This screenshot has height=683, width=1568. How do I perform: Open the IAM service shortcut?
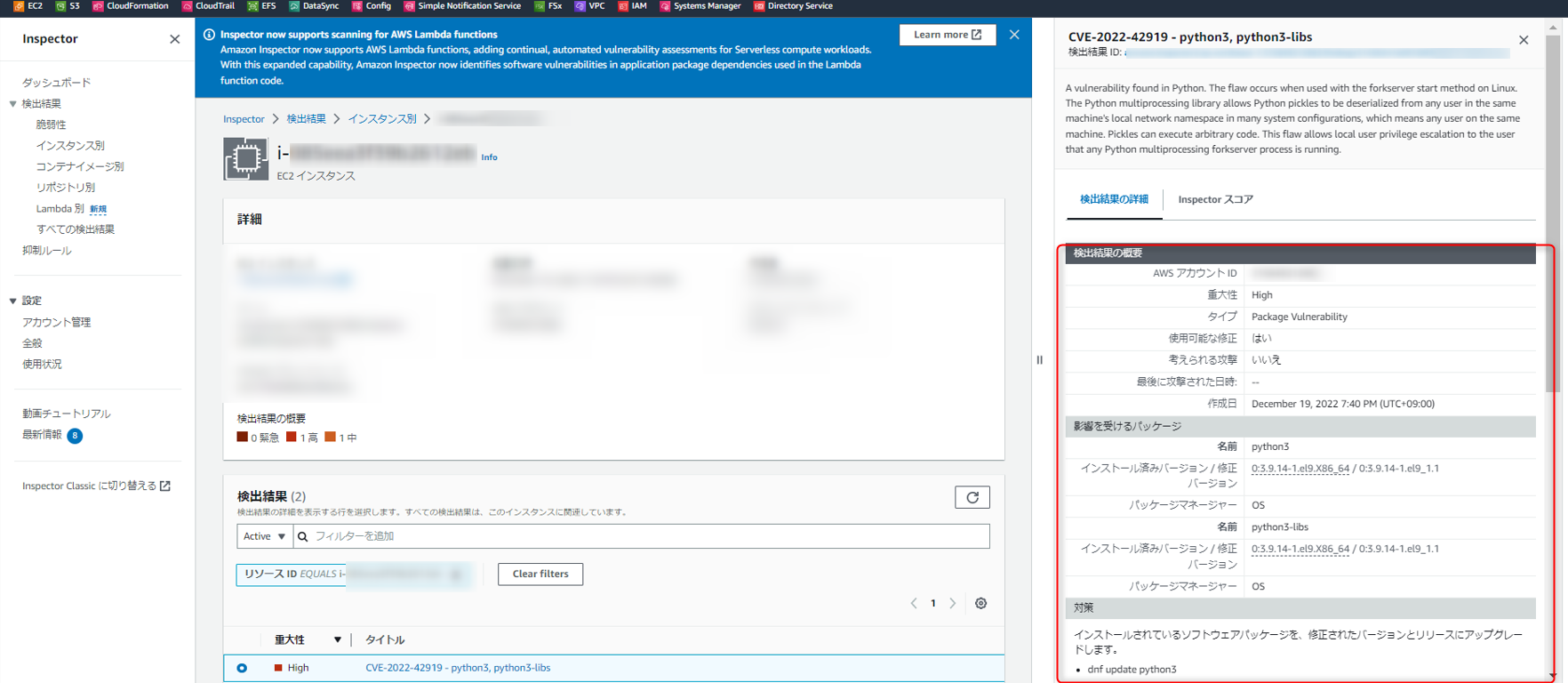point(632,6)
